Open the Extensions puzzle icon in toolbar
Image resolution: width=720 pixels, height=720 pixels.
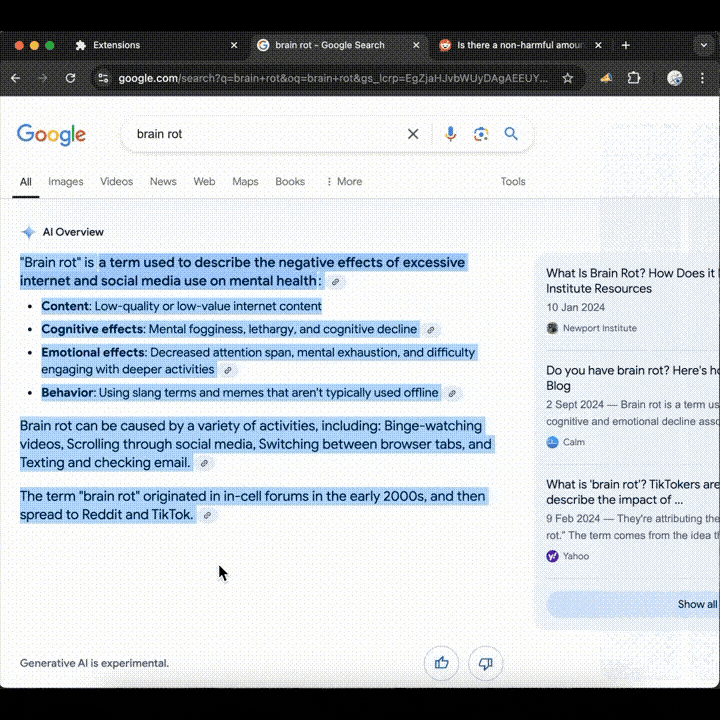coord(634,78)
